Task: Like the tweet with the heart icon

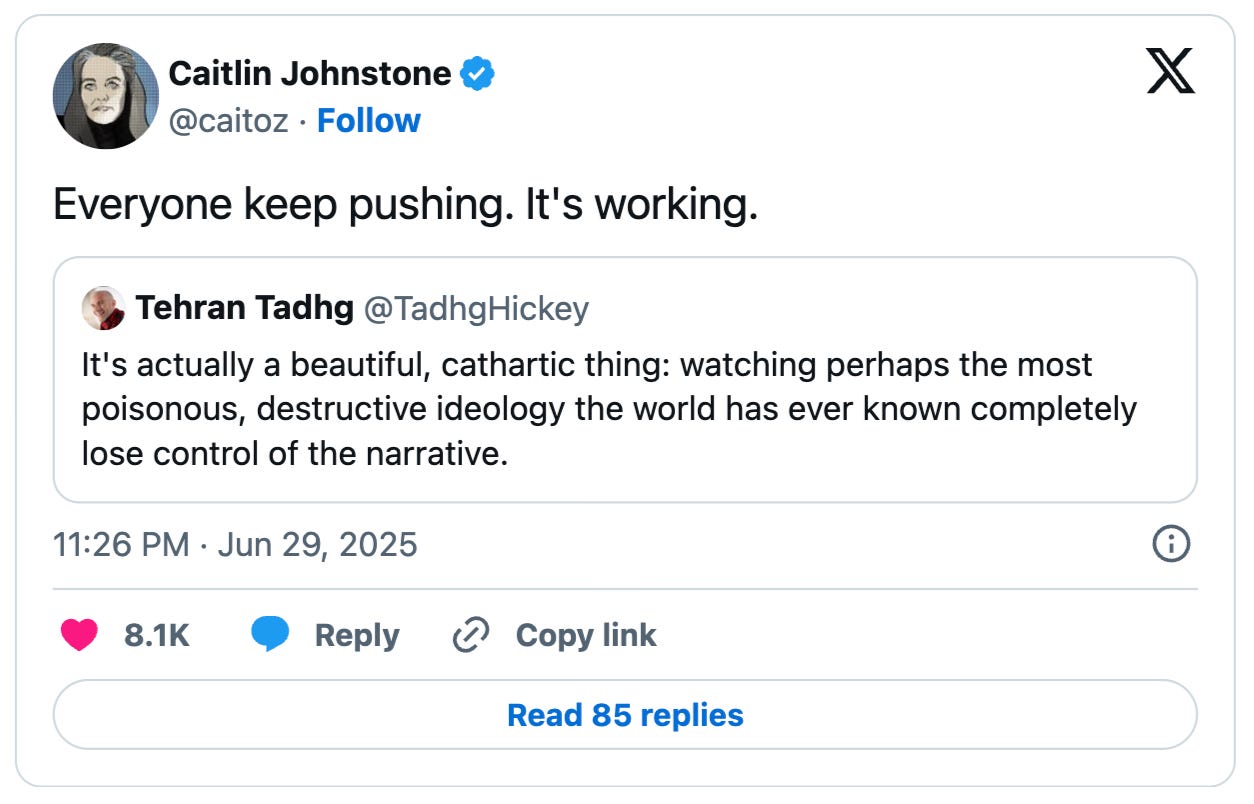Action: click(80, 635)
